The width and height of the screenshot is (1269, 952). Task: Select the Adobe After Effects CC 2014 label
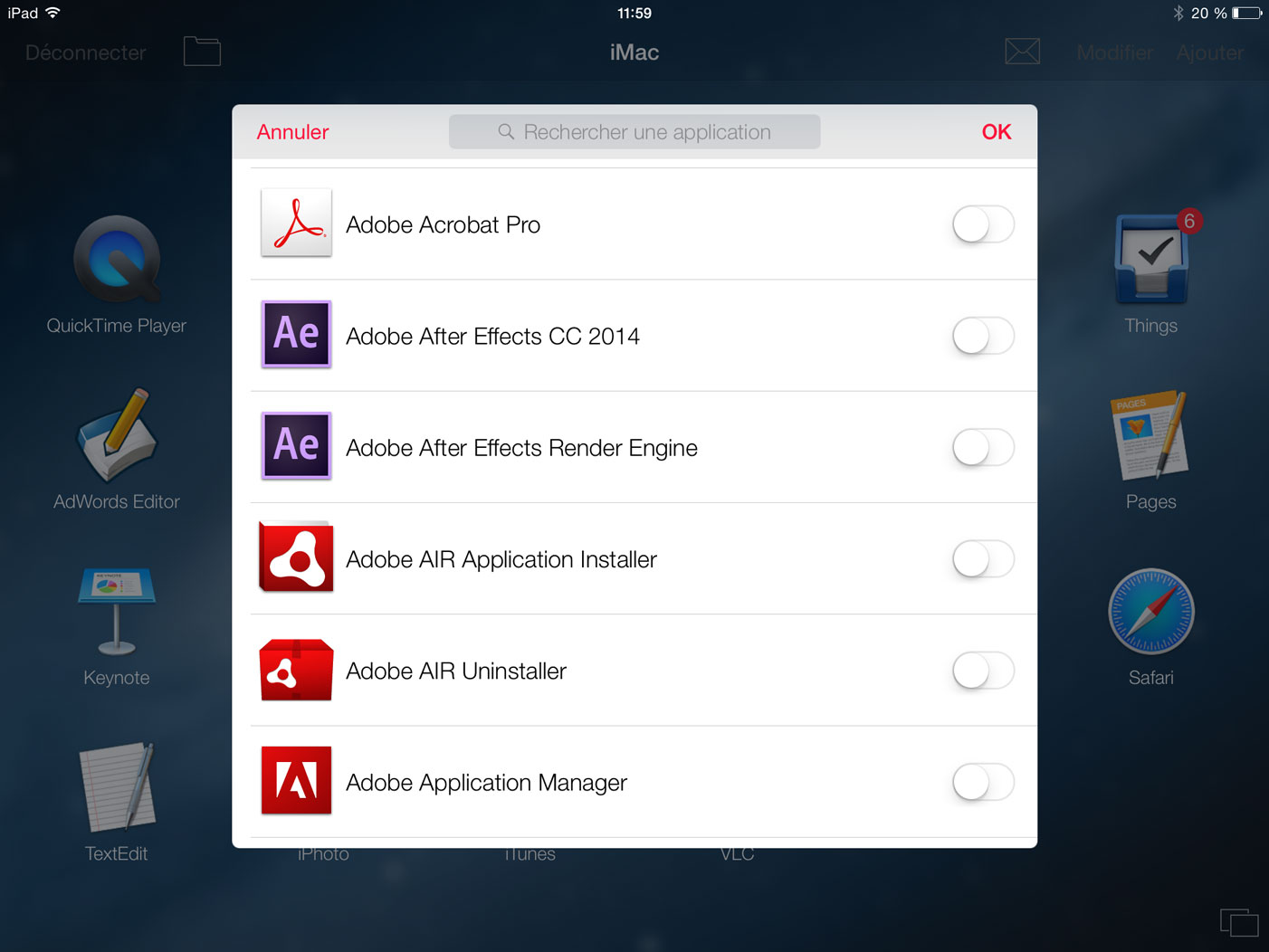[x=492, y=336]
